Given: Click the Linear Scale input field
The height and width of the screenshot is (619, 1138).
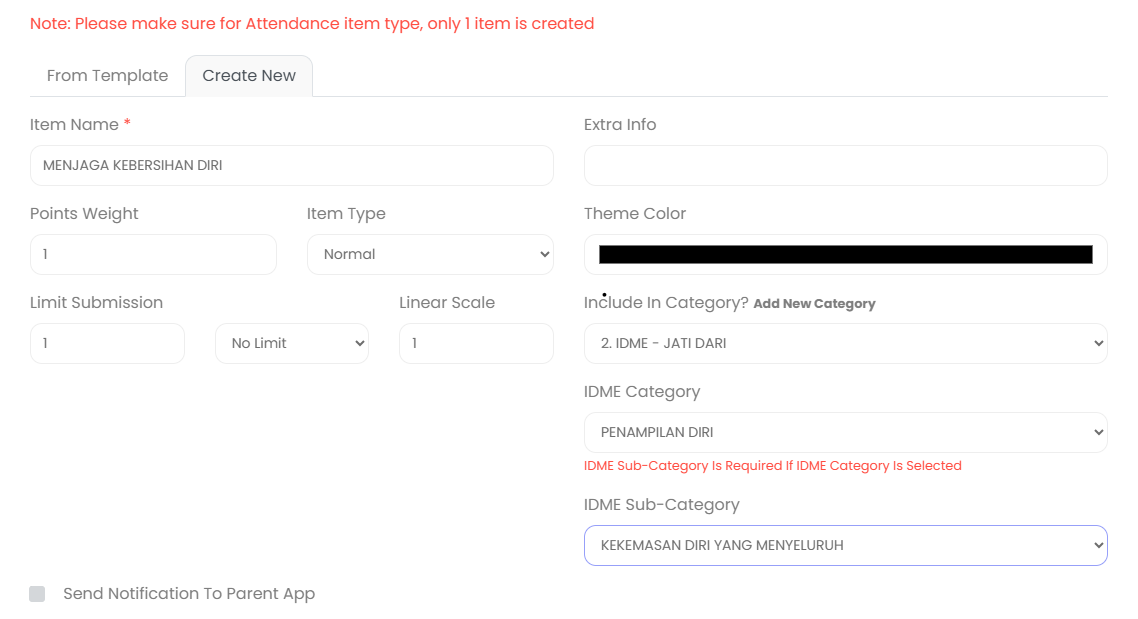Looking at the screenshot, I should click(x=476, y=343).
